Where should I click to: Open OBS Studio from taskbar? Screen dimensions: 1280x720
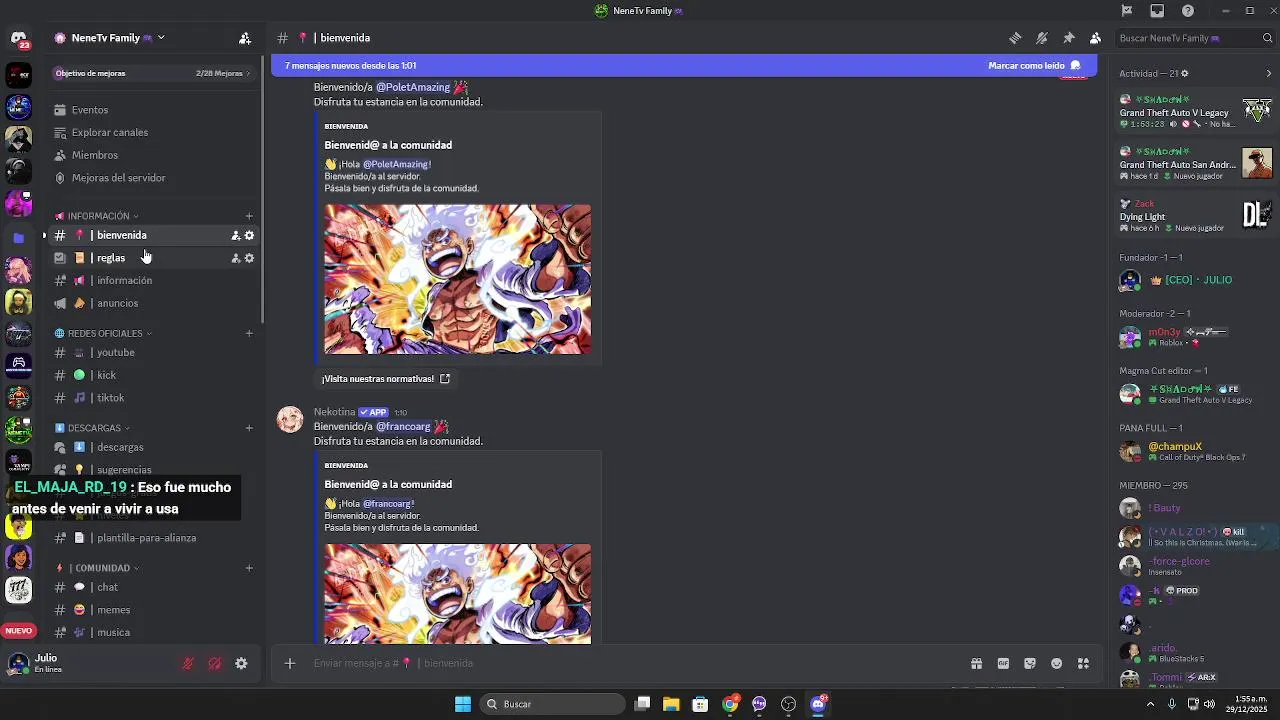(x=789, y=704)
